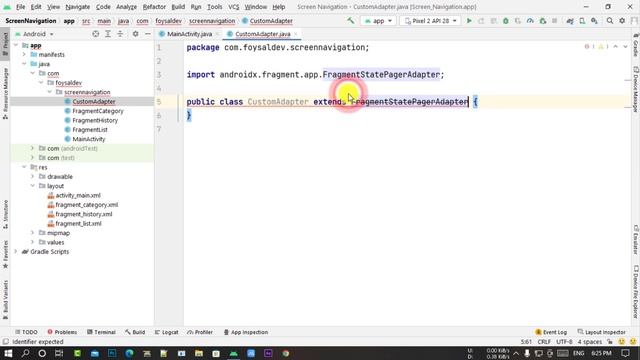Click the UTF-8 encoding in the status bar
Image resolution: width=640 pixels, height=360 pixels.
[x=564, y=342]
